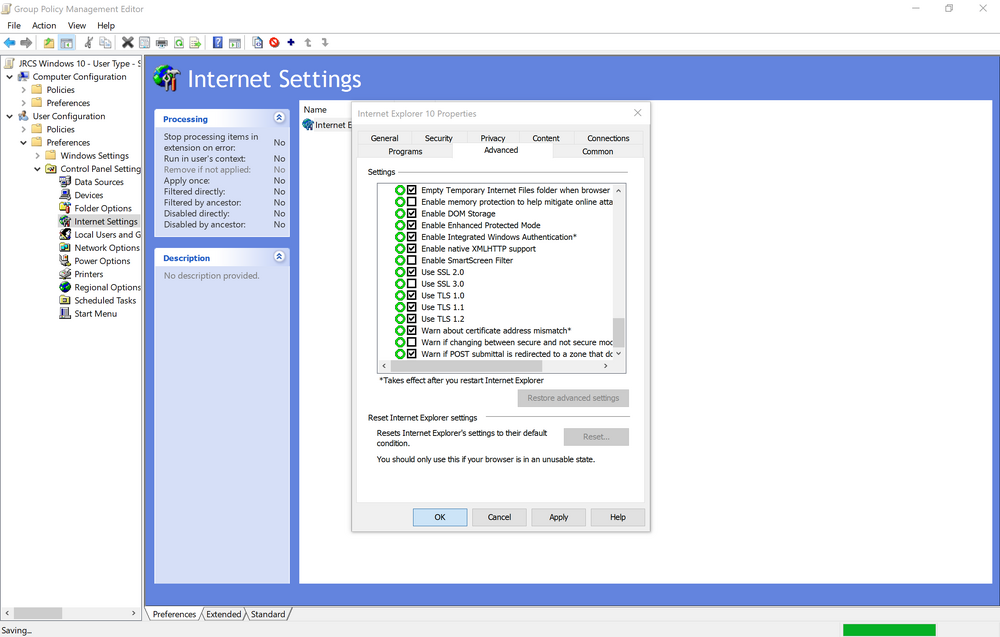The width and height of the screenshot is (1000, 637).
Task: Switch to the Connections tab
Action: click(608, 138)
